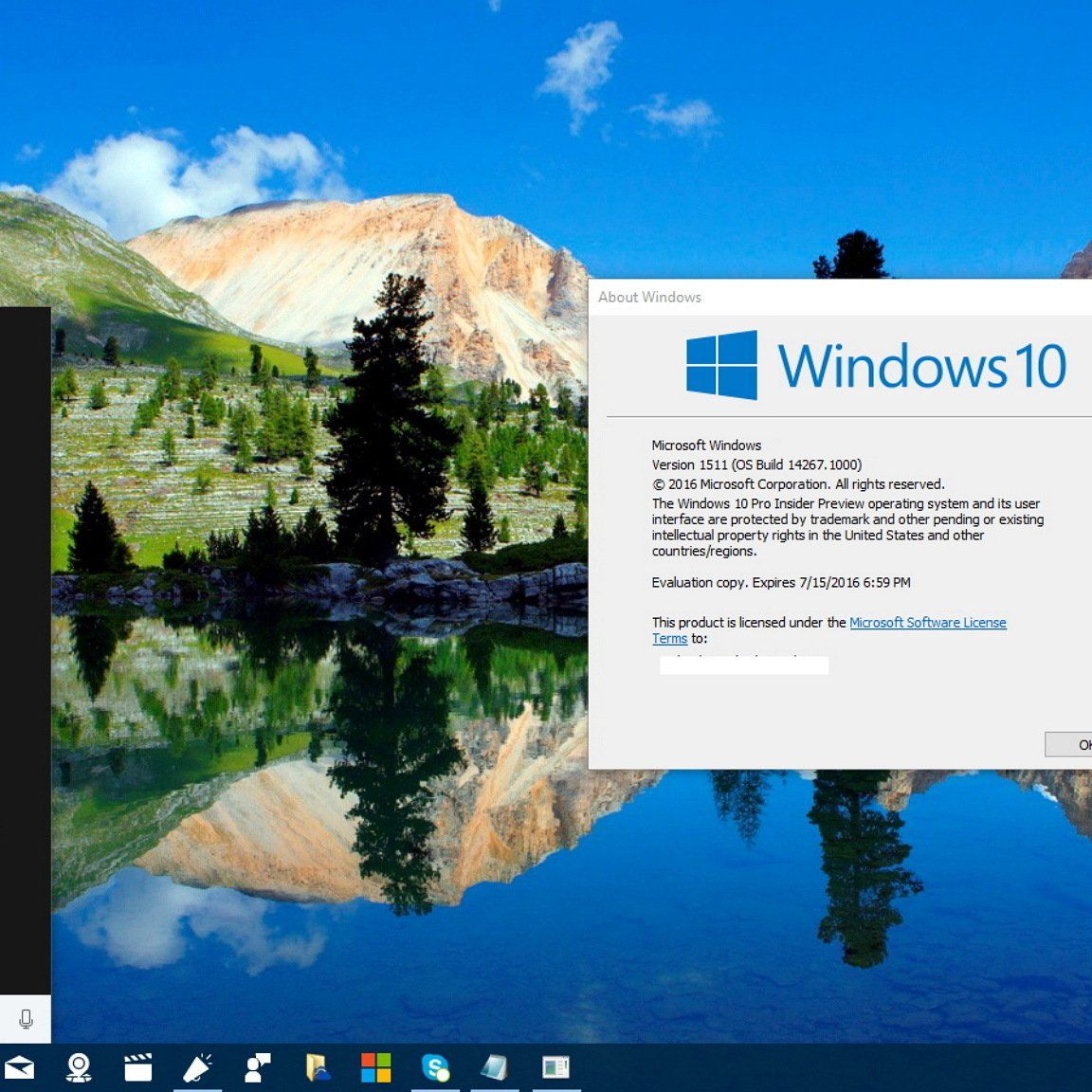1092x1092 pixels.
Task: Click the Version 1511 OS Build text
Action: pos(756,464)
